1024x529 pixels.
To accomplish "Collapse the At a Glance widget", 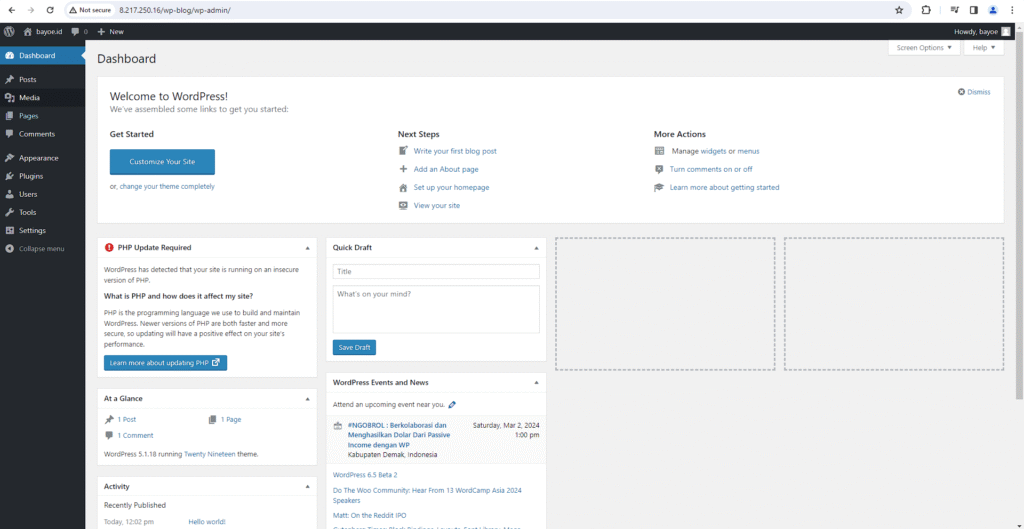I will 307,399.
